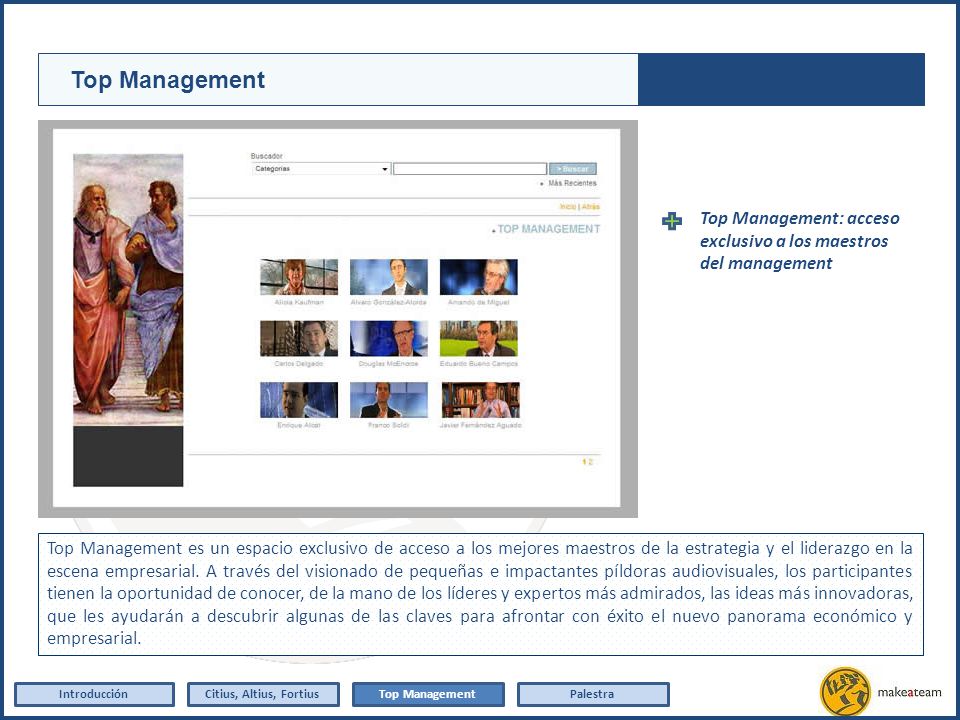Click the search text field beside Categorías

470,169
